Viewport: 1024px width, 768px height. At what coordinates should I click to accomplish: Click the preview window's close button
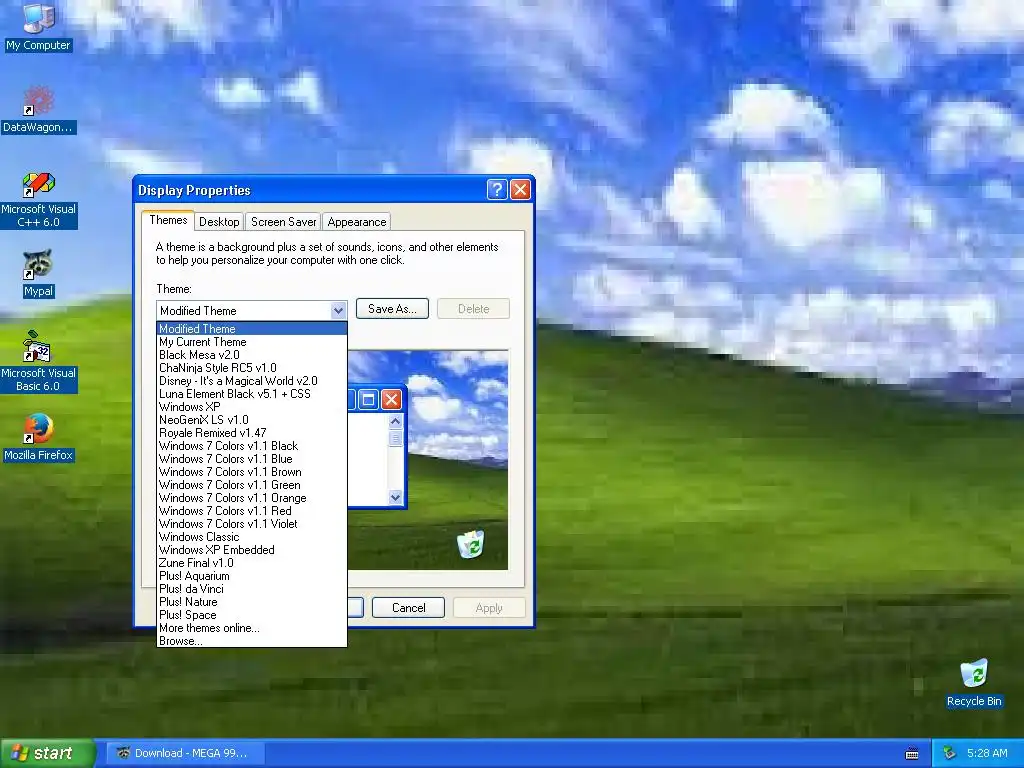pyautogui.click(x=391, y=400)
